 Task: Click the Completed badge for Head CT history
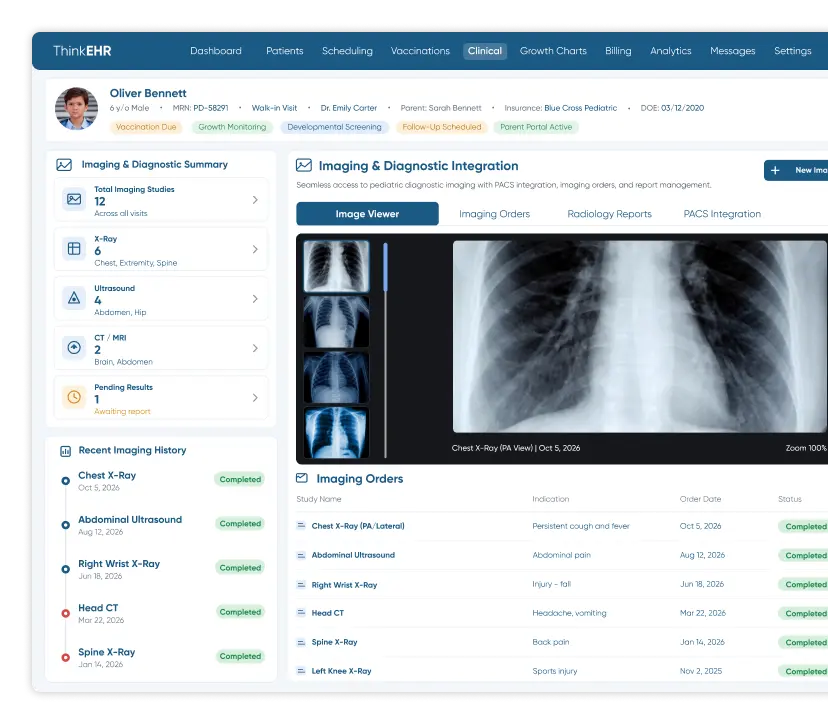[x=240, y=612]
